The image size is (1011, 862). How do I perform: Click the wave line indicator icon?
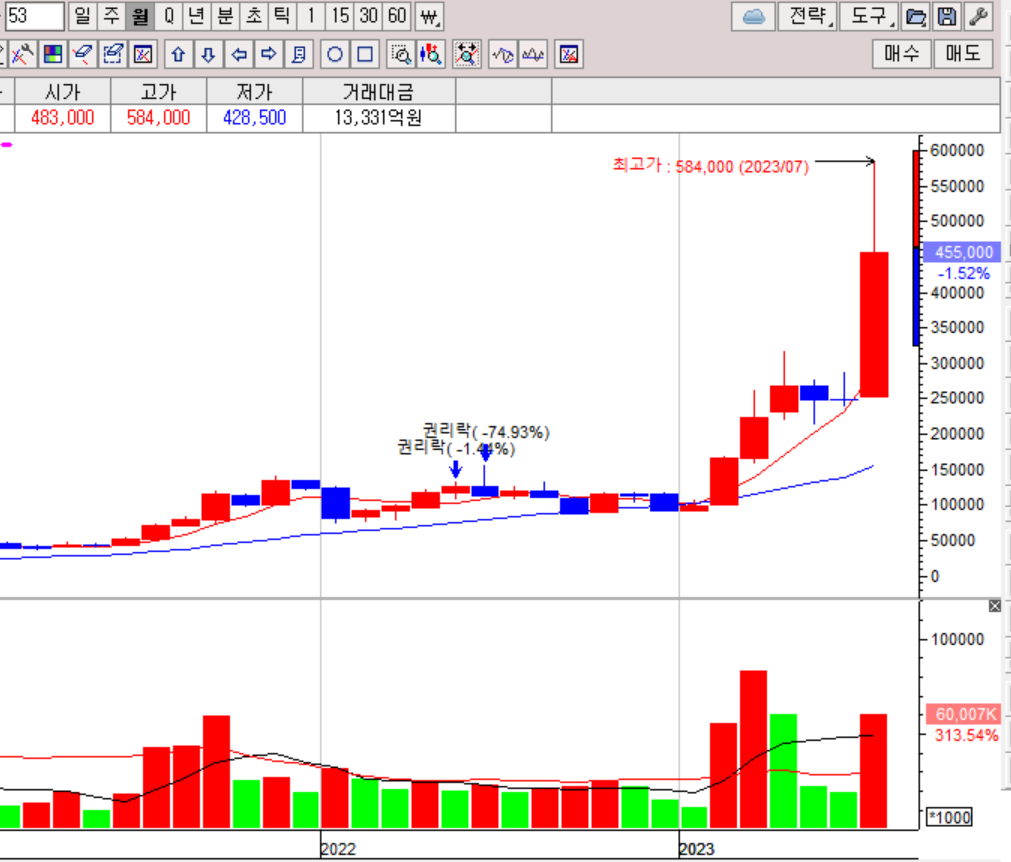point(503,54)
